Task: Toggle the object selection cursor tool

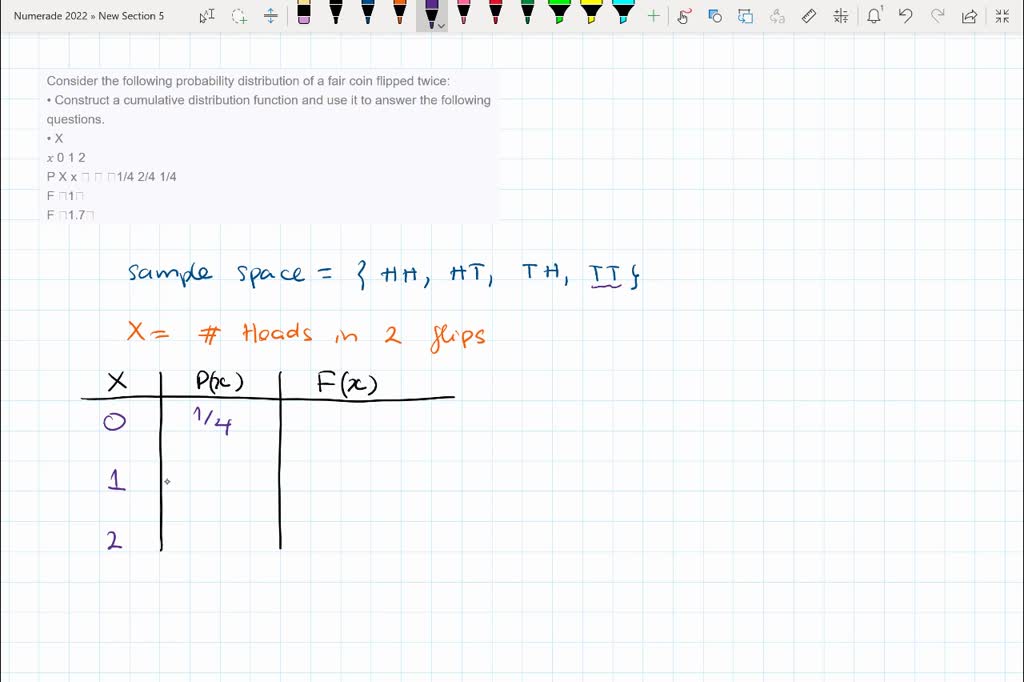Action: point(207,16)
